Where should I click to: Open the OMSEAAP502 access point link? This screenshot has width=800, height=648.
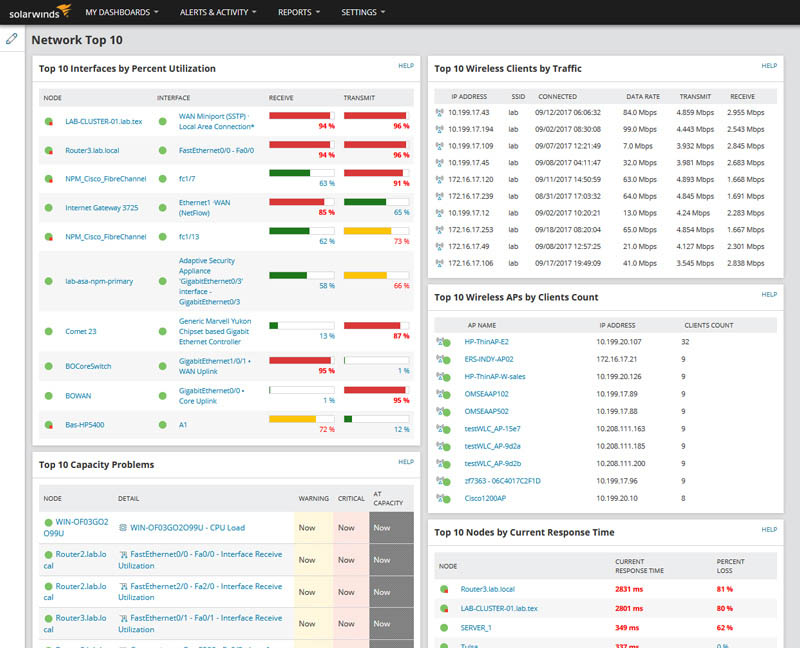coord(486,411)
